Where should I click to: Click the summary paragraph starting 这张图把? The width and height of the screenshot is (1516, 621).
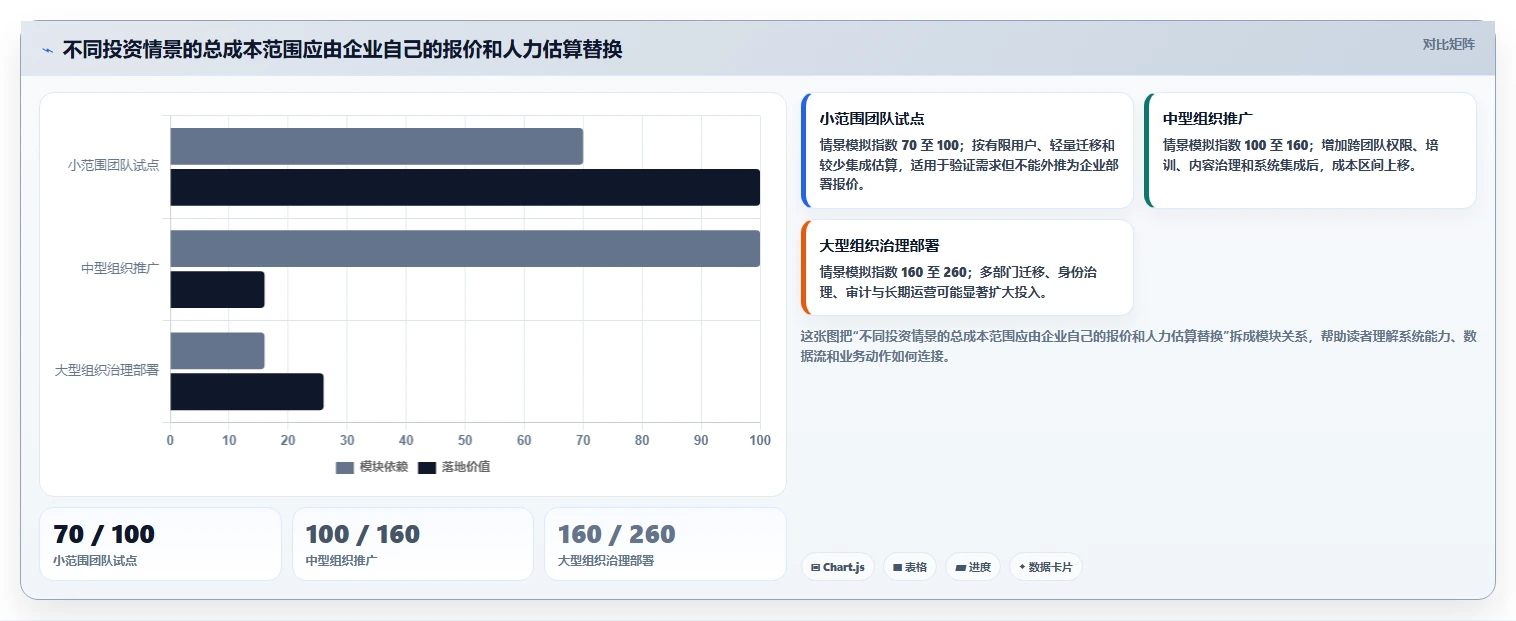1139,346
